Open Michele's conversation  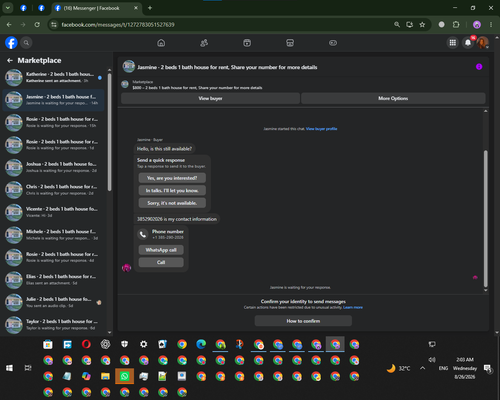pos(53,235)
